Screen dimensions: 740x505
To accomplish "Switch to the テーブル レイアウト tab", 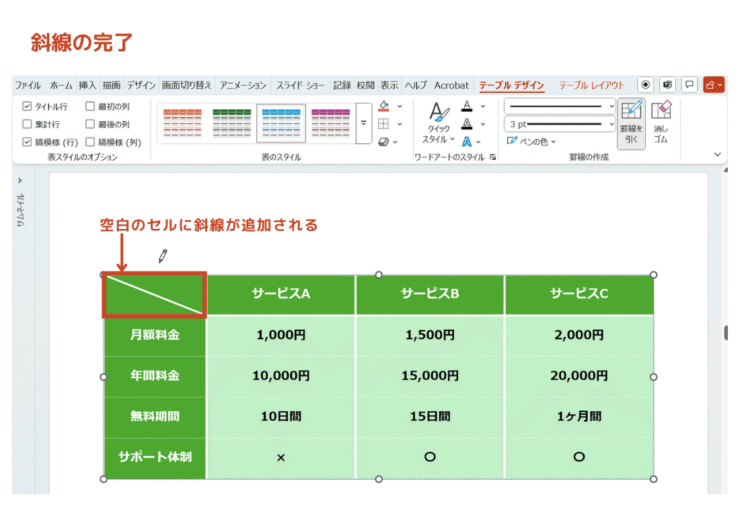I will (x=592, y=85).
